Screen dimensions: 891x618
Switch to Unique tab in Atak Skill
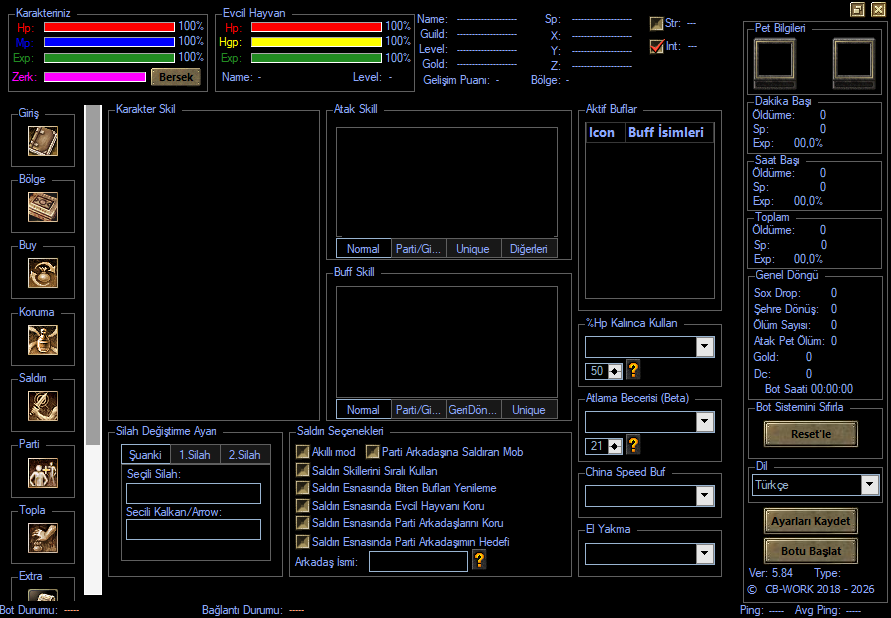pyautogui.click(x=473, y=249)
